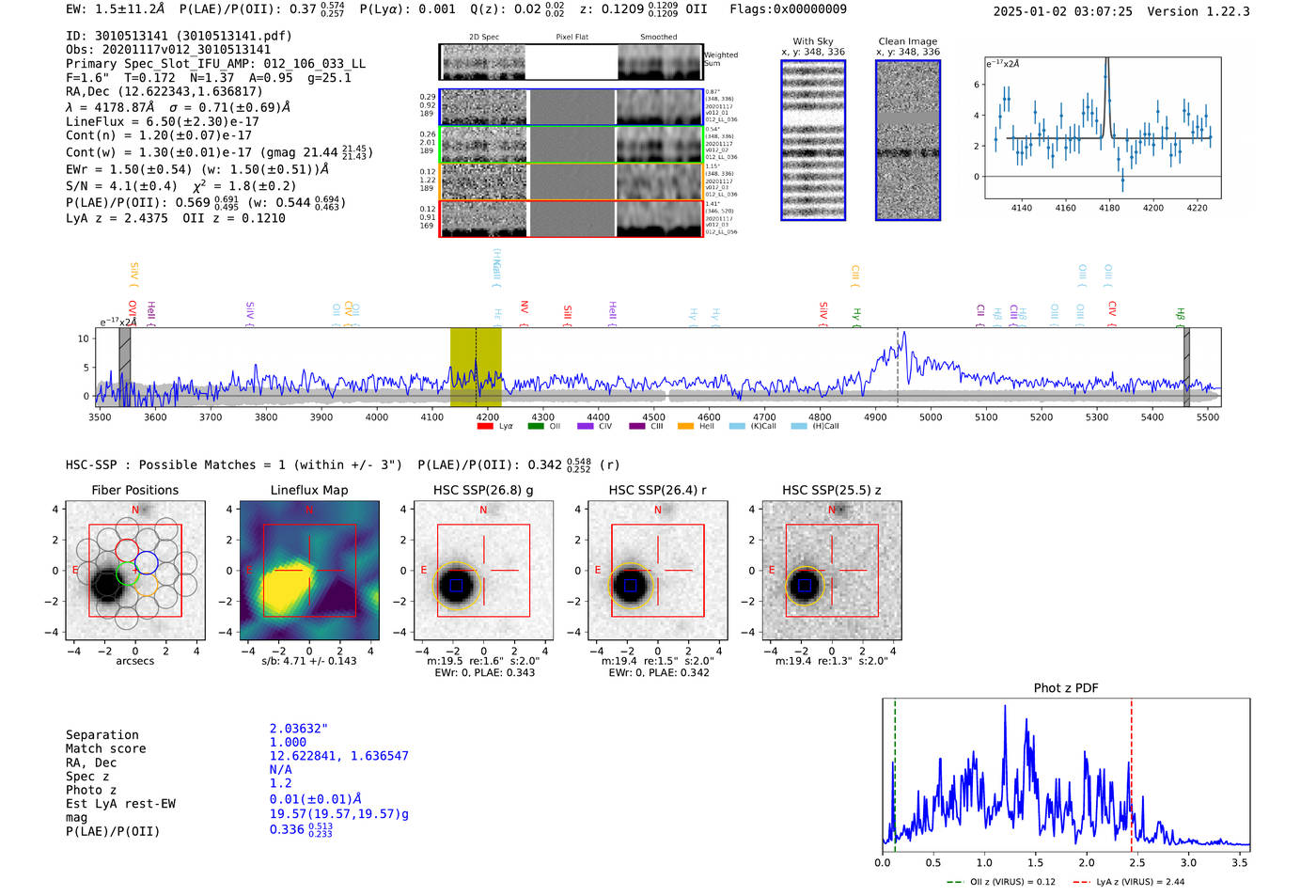Select the orange-bordered fiber spectrum row
The width and height of the screenshot is (1316, 896).
571,181
